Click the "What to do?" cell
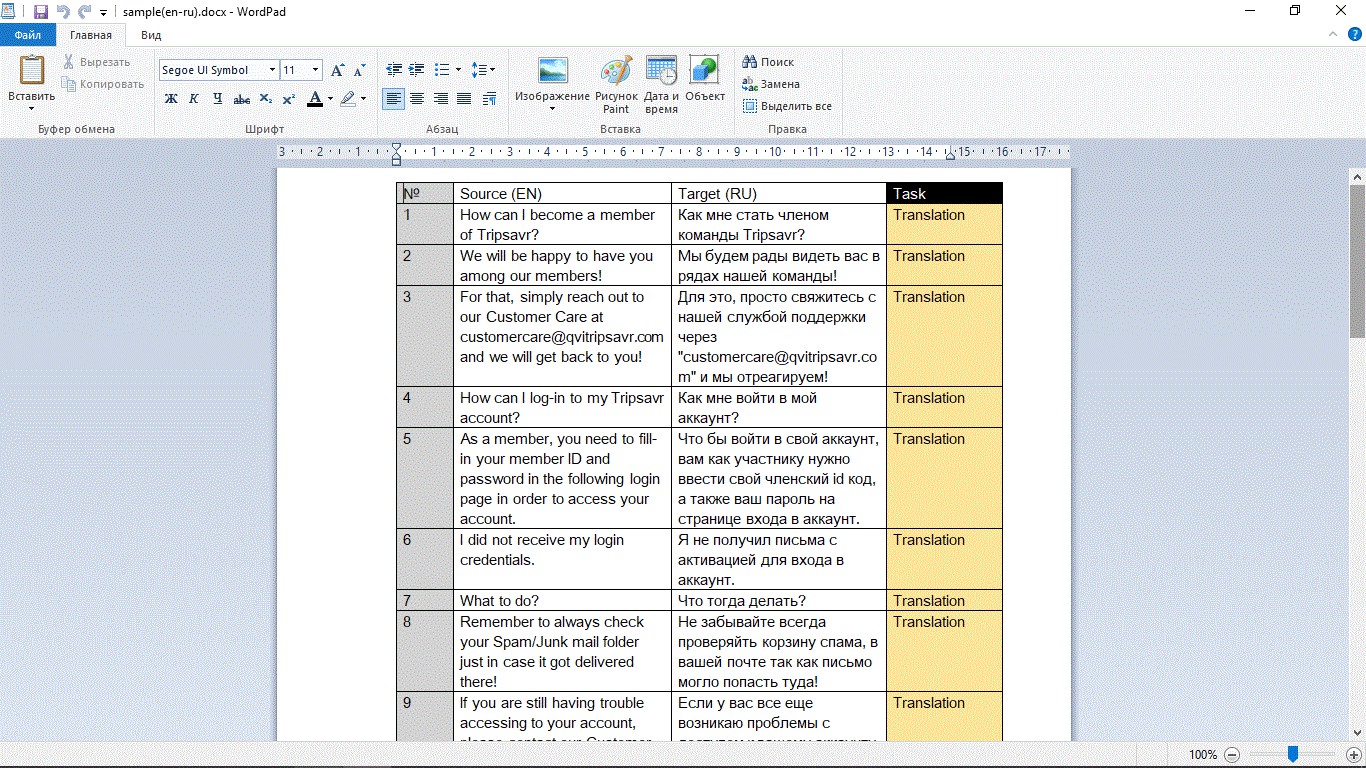This screenshot has height=768, width=1366. coord(562,600)
